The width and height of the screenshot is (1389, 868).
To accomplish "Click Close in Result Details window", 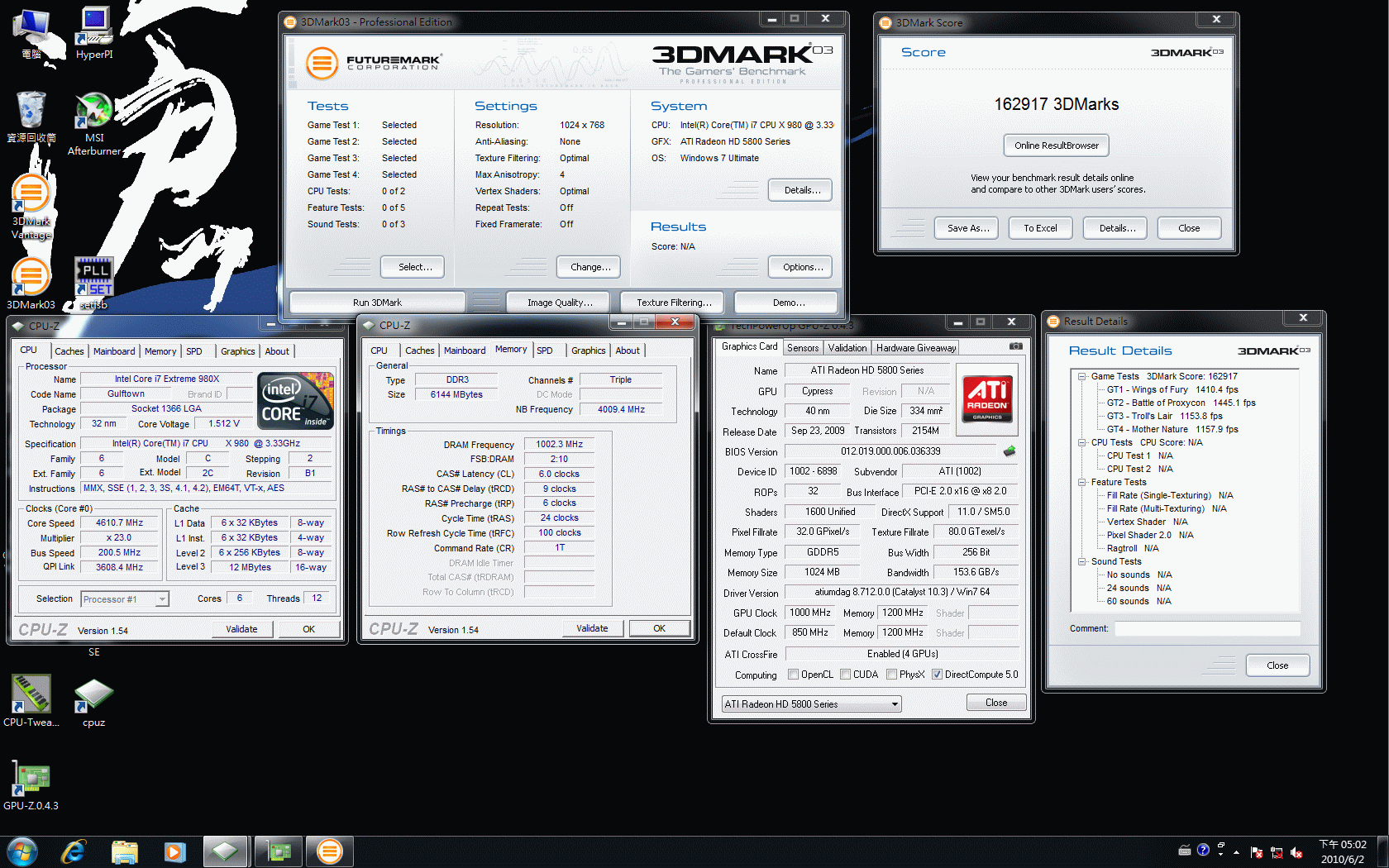I will point(1277,665).
